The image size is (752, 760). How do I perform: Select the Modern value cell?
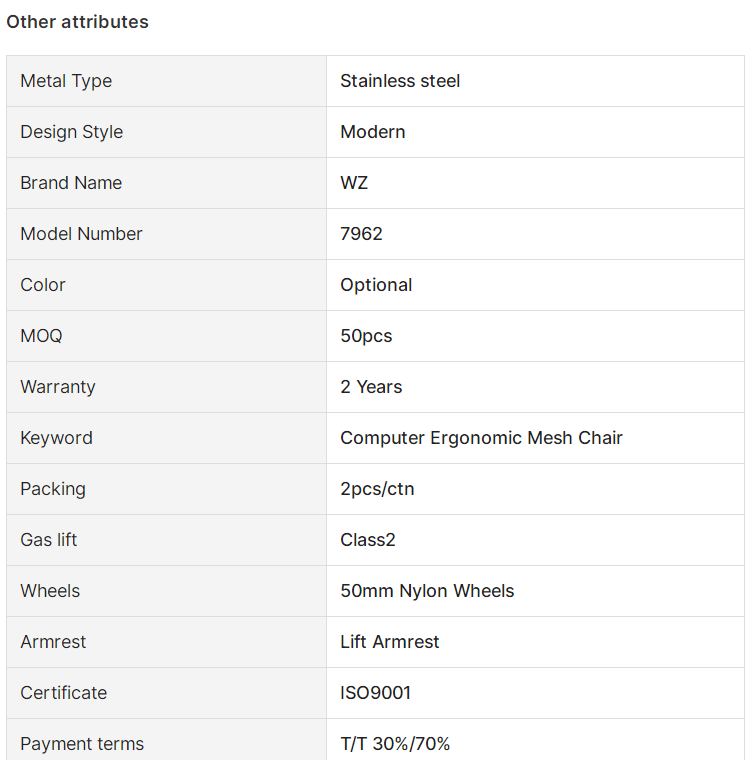535,132
